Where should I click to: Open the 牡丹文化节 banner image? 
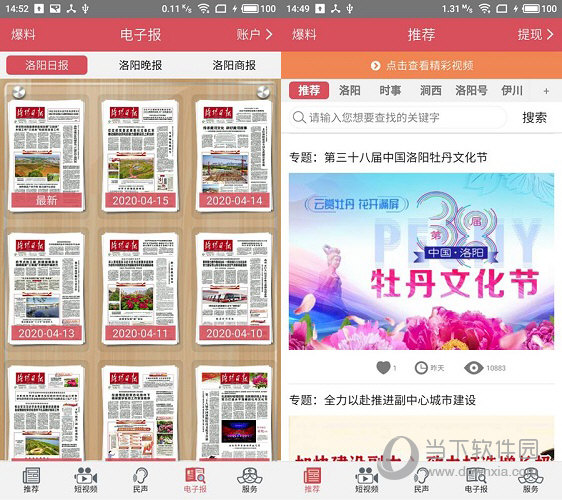pyautogui.click(x=422, y=261)
